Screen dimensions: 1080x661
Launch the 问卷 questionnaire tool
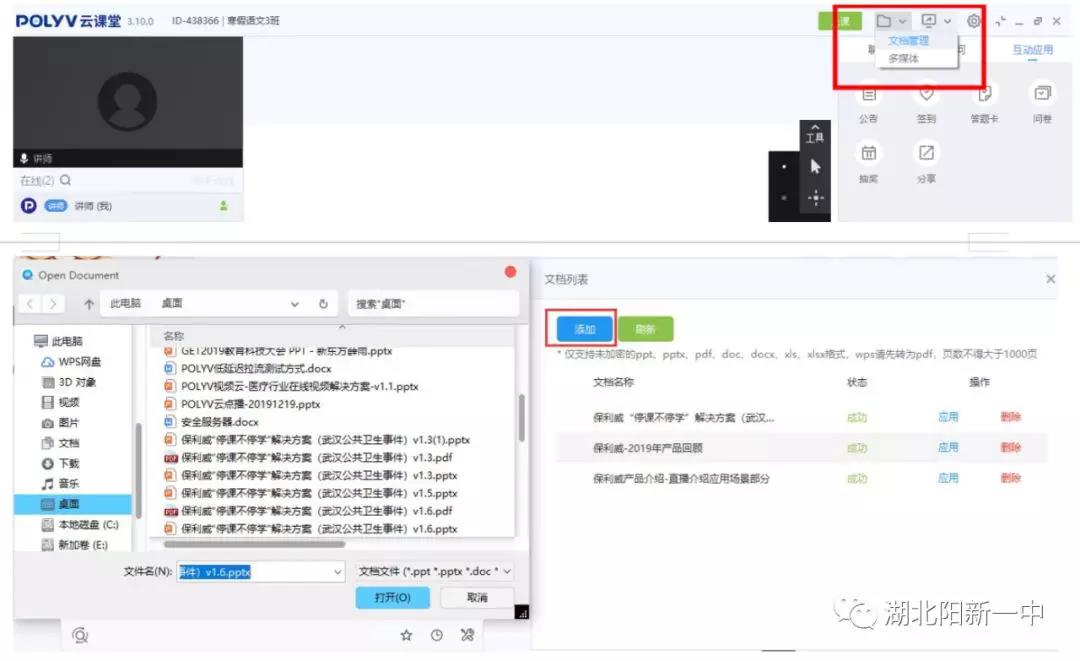tap(1042, 95)
